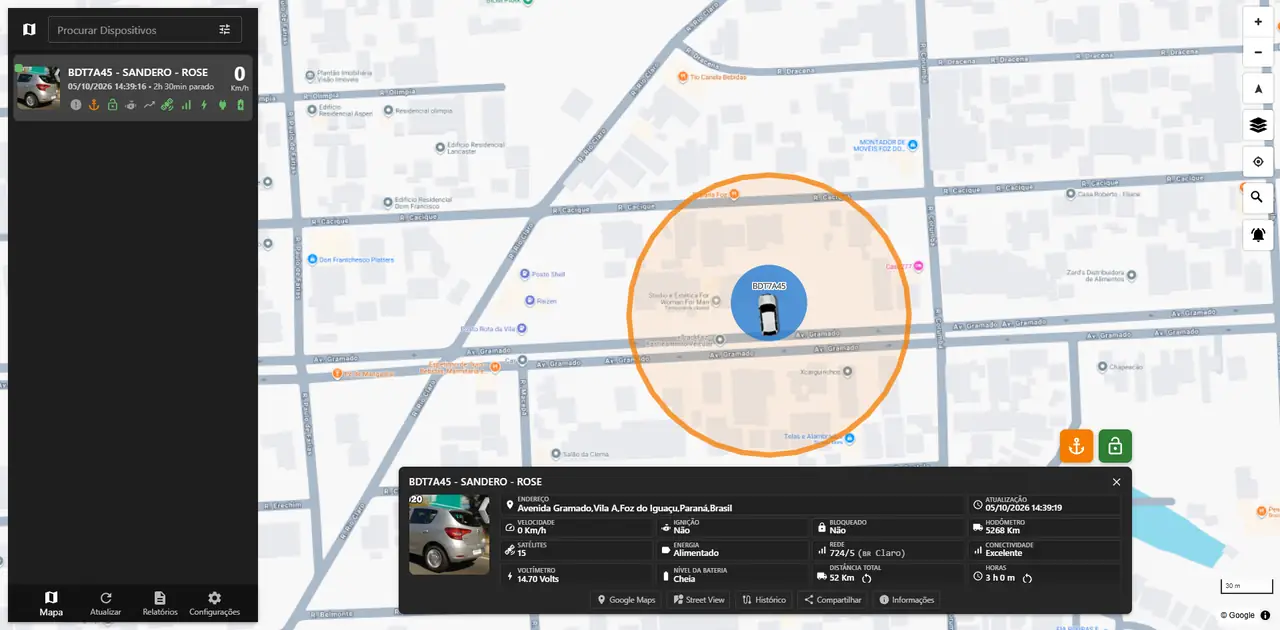Click the lightning bolt icon in the device card
Image resolution: width=1280 pixels, height=630 pixels.
[x=204, y=104]
